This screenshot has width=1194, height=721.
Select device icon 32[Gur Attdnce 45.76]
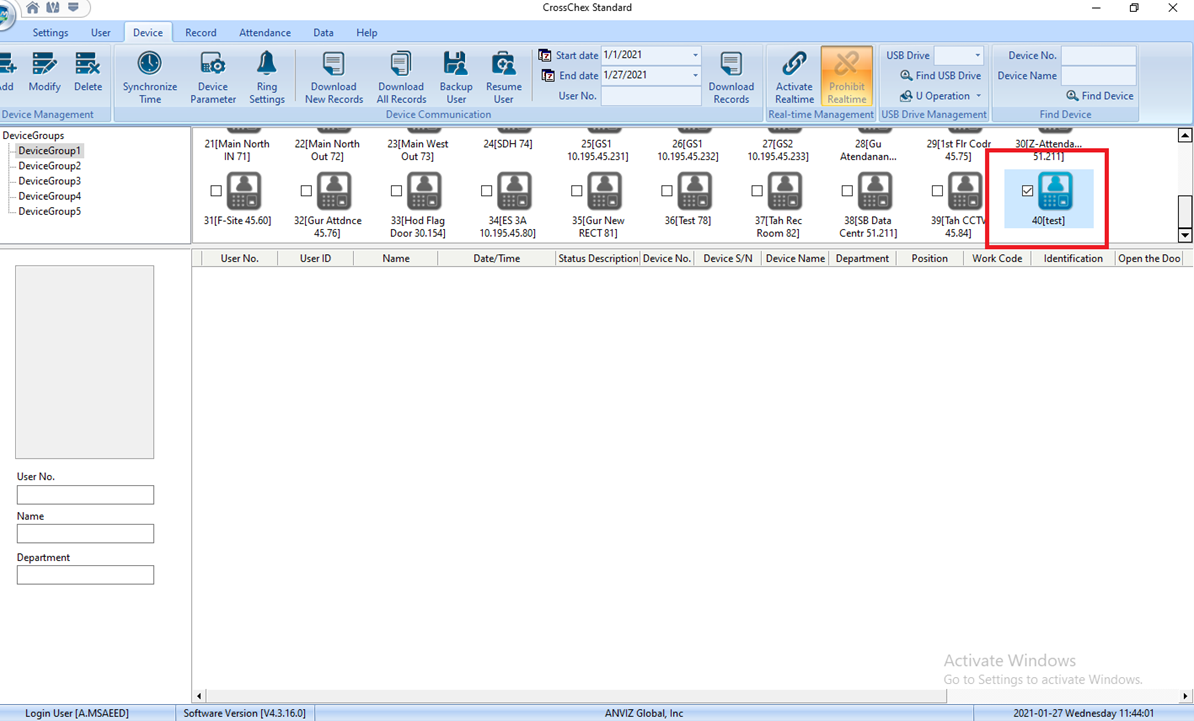[334, 191]
